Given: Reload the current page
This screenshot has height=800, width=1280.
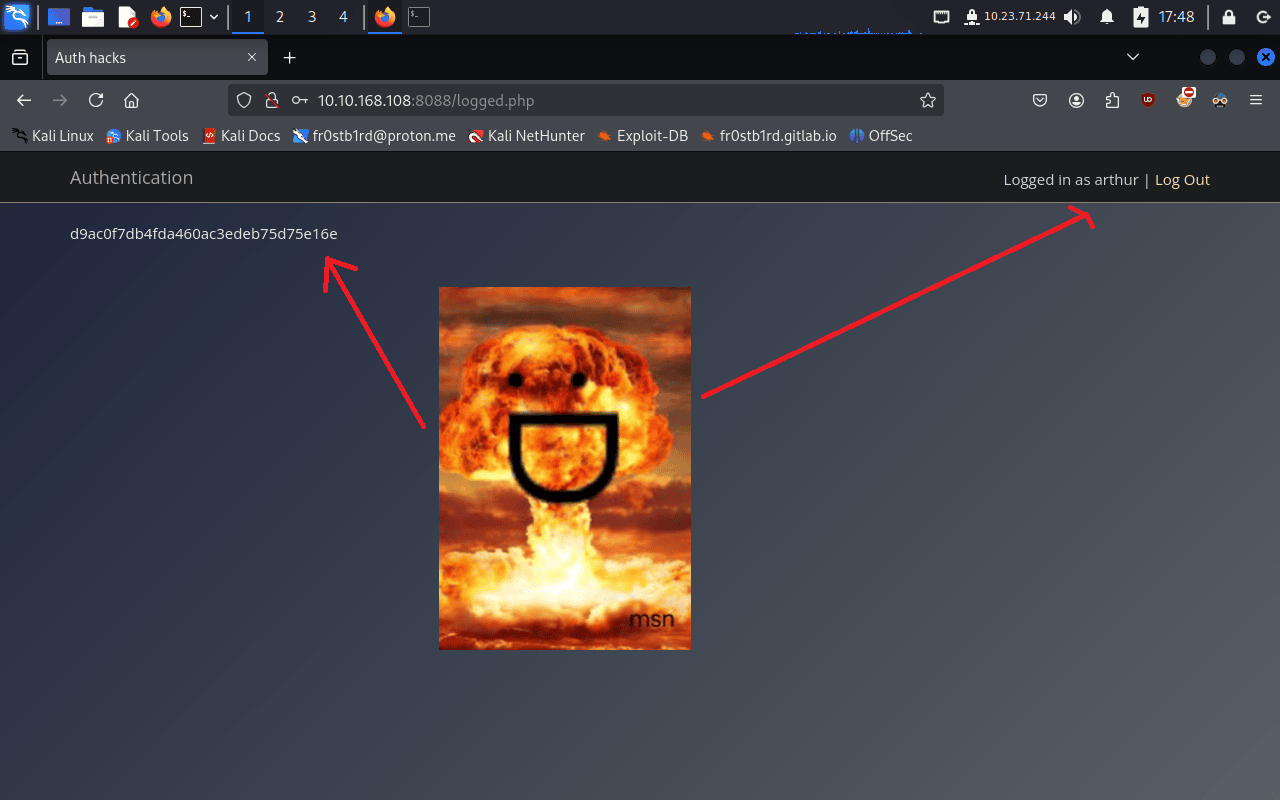Looking at the screenshot, I should (96, 100).
